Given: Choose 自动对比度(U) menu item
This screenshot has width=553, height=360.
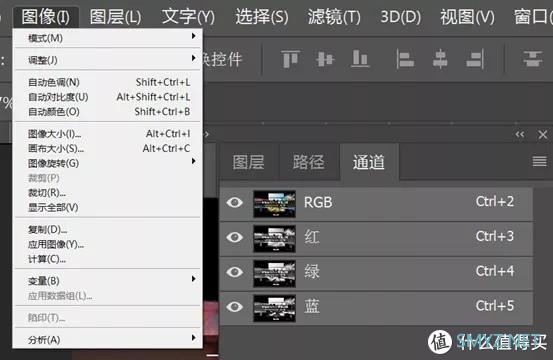Looking at the screenshot, I should pyautogui.click(x=108, y=97).
